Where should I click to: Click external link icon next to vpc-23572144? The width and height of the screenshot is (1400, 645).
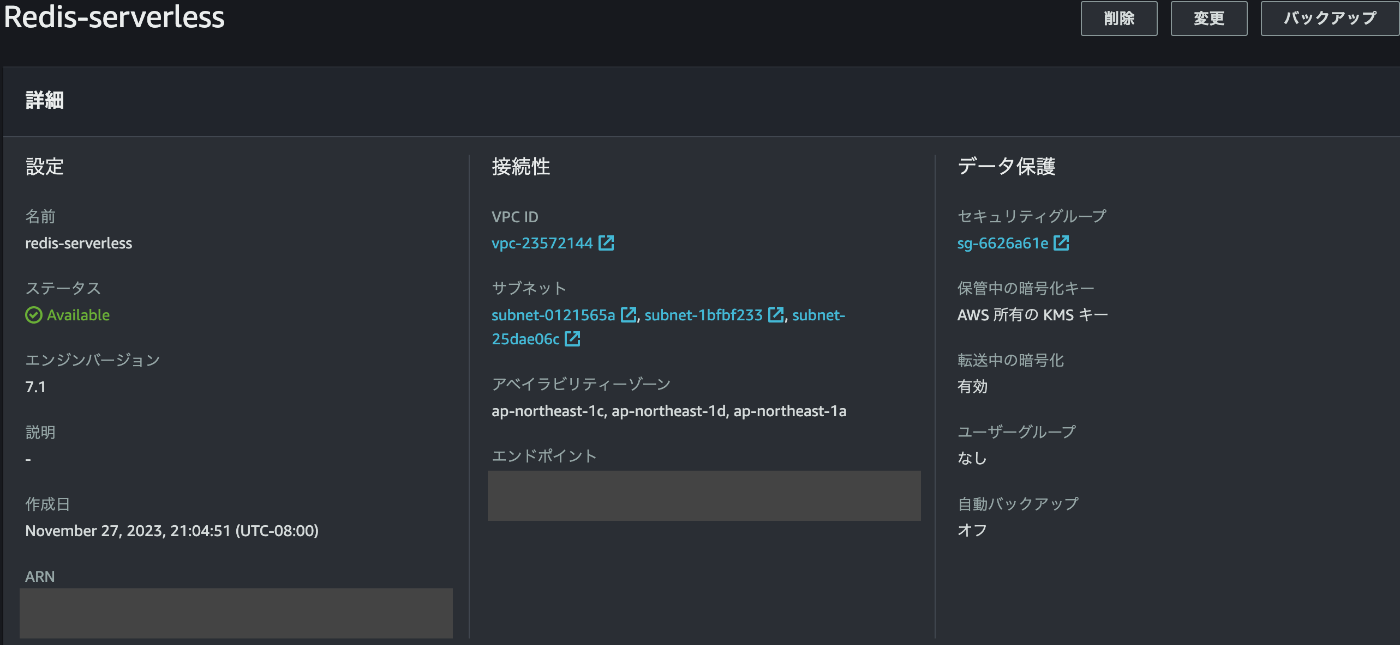(606, 243)
